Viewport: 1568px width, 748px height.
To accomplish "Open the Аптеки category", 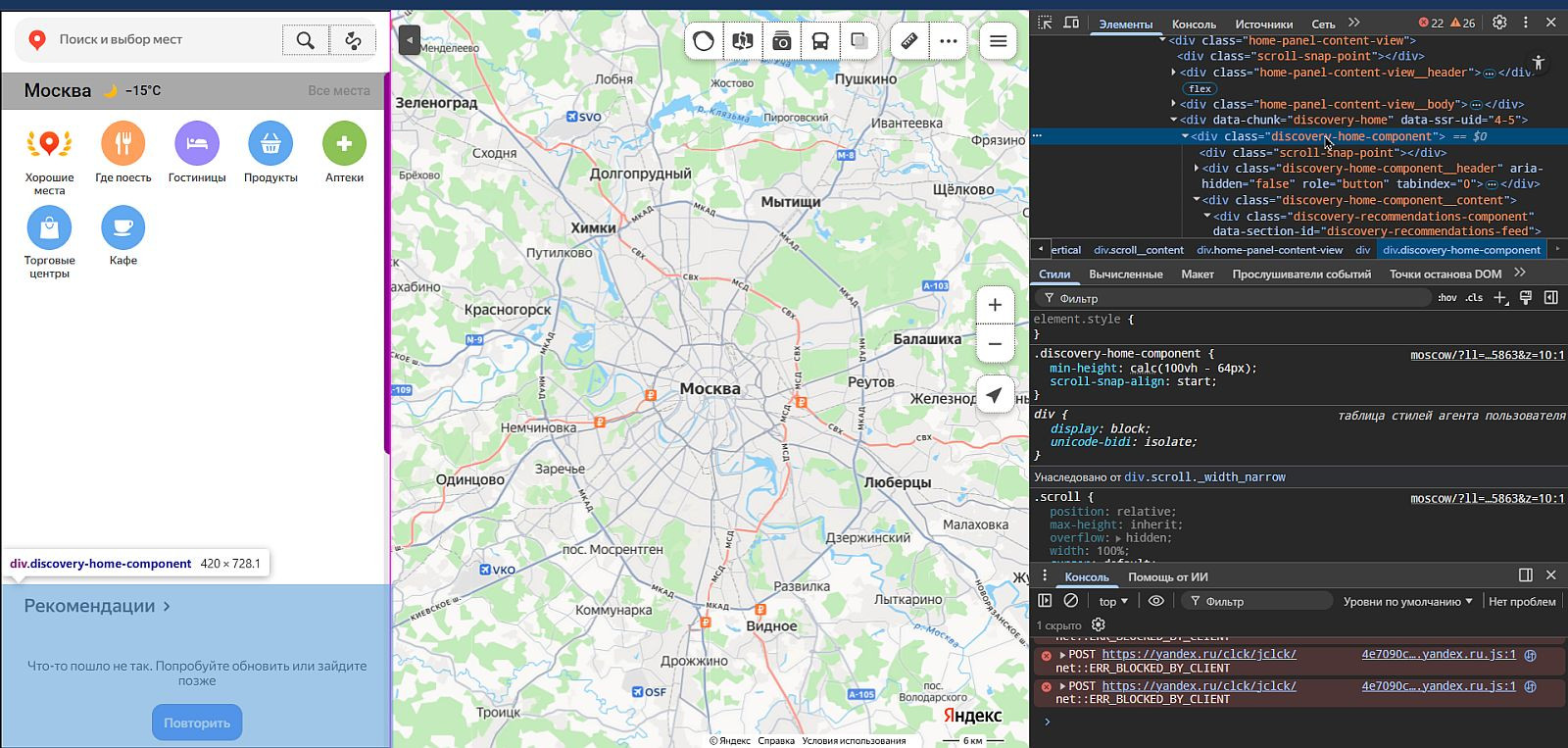I will coord(344,152).
